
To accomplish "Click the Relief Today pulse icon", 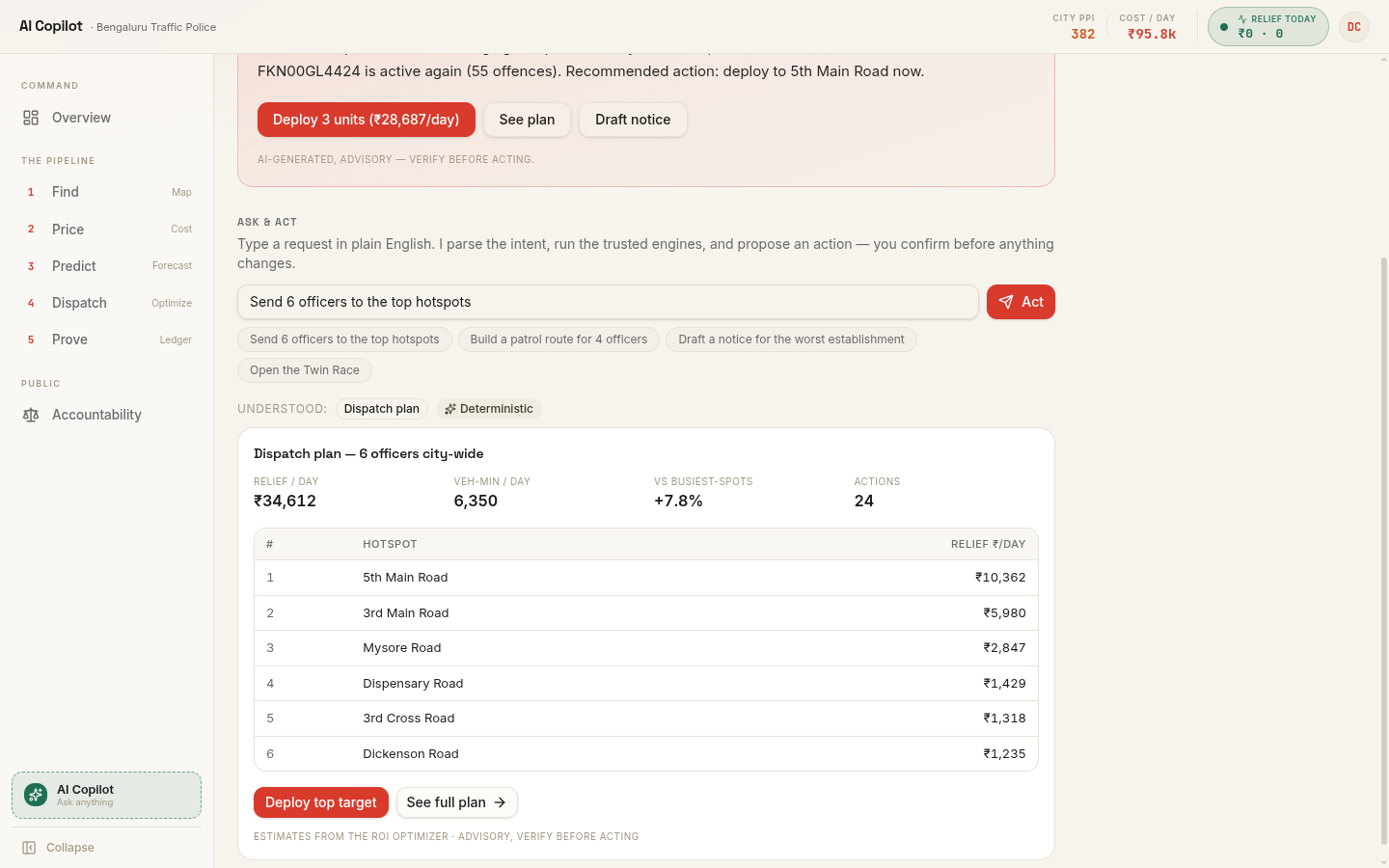I will click(1242, 19).
